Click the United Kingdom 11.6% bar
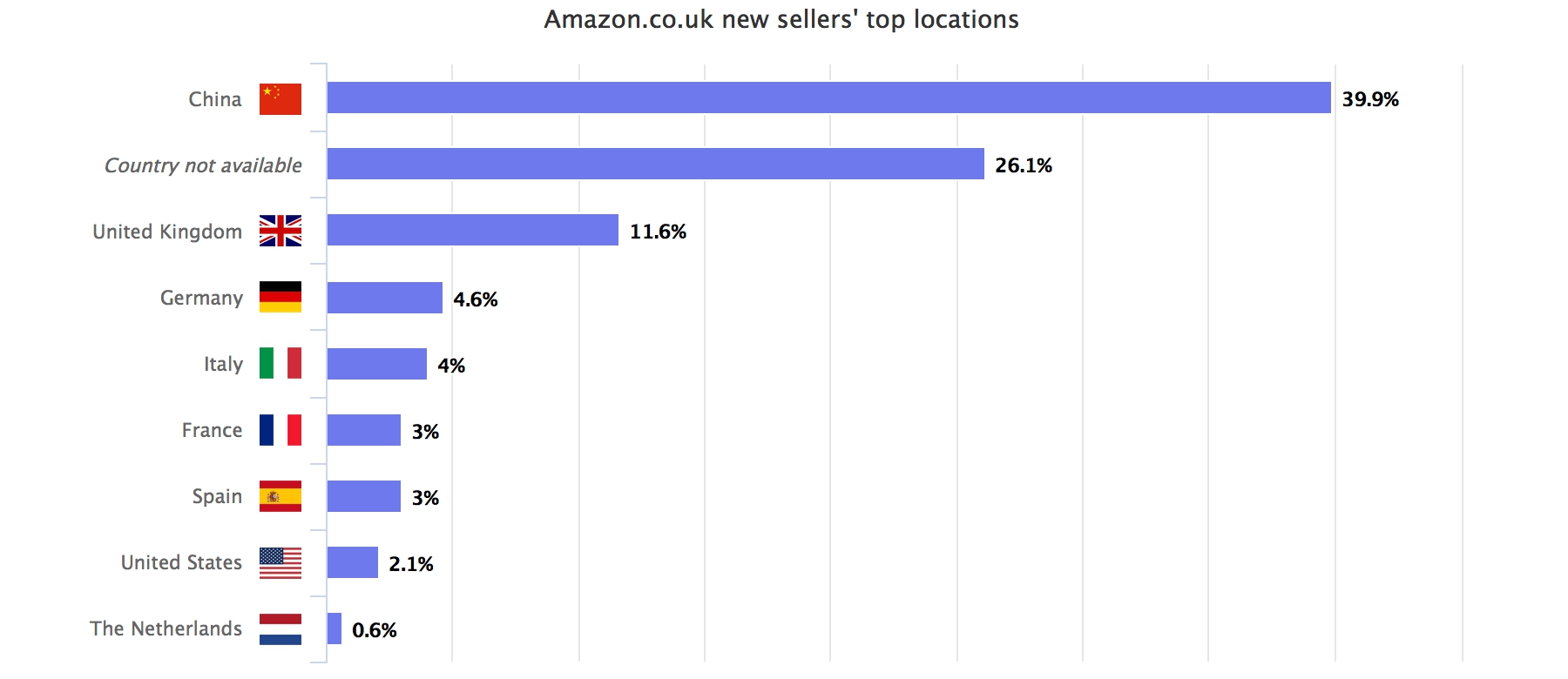1568x679 pixels. (x=472, y=230)
